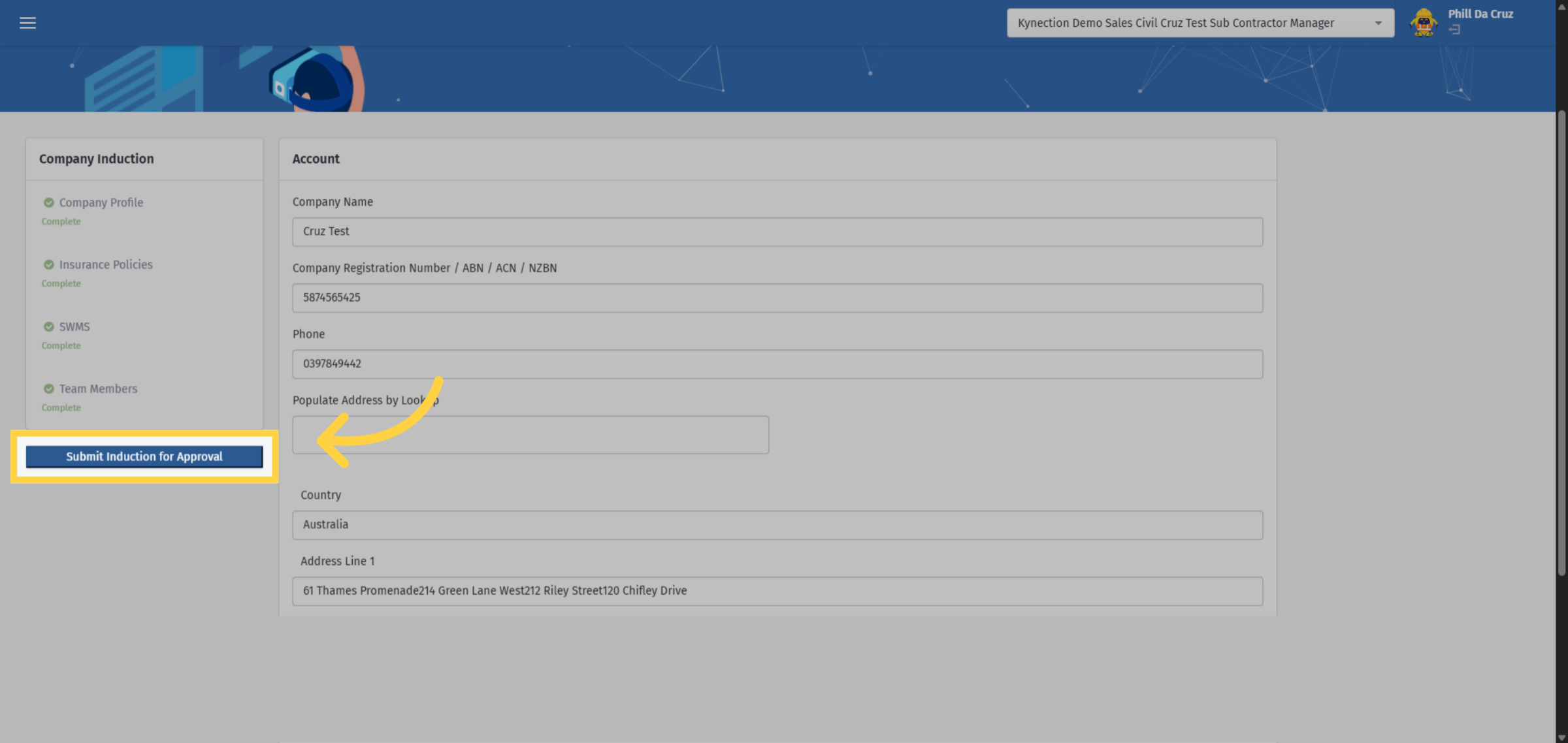Click into the Company Name field
This screenshot has height=743, width=1568.
point(777,232)
